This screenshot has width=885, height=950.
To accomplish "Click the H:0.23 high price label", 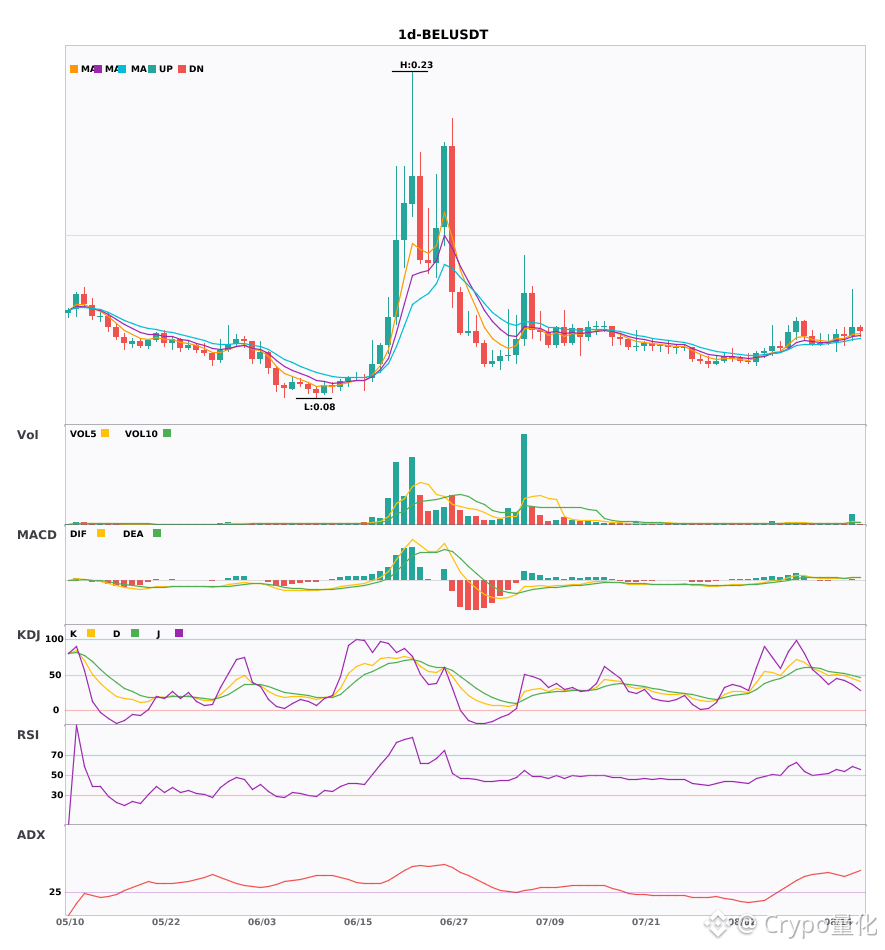I will pos(416,65).
